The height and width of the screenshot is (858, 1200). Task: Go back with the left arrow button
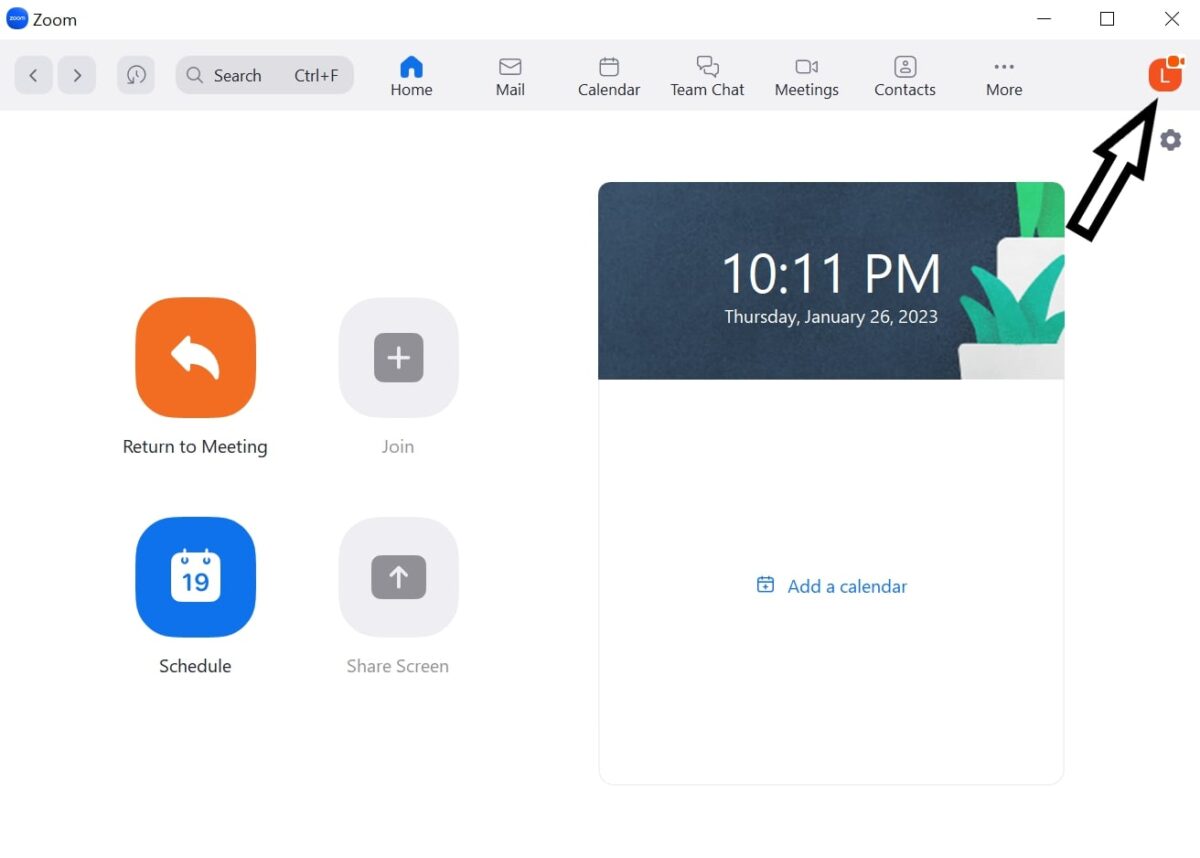tap(33, 75)
